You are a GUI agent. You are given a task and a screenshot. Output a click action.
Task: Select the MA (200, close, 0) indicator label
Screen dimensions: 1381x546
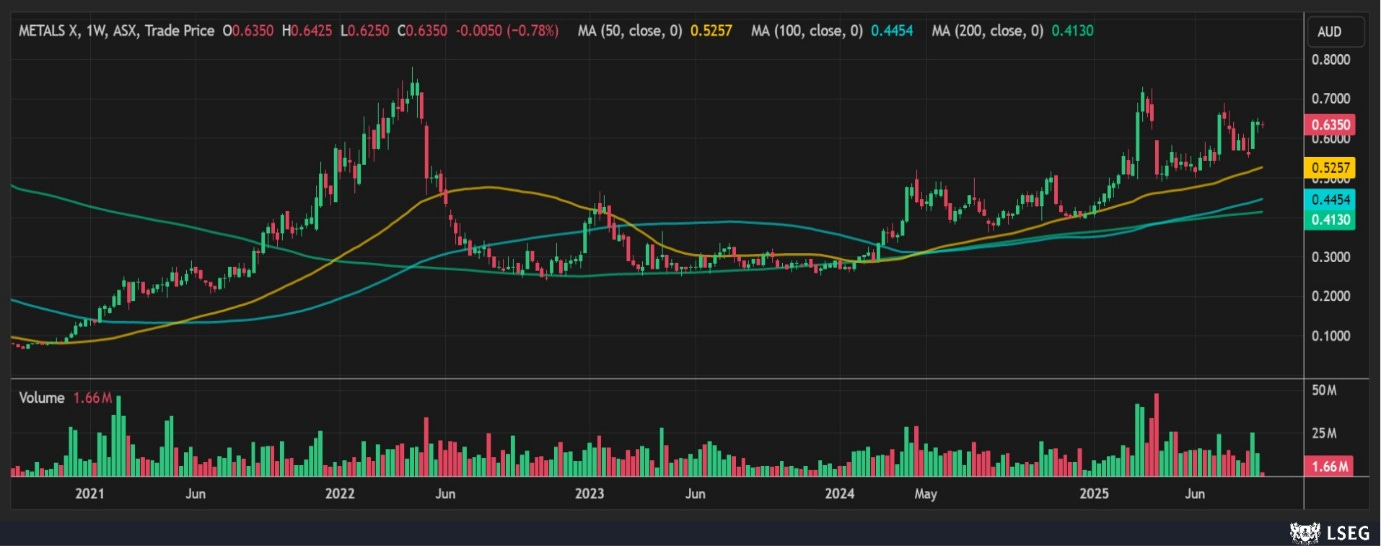pyautogui.click(x=987, y=31)
